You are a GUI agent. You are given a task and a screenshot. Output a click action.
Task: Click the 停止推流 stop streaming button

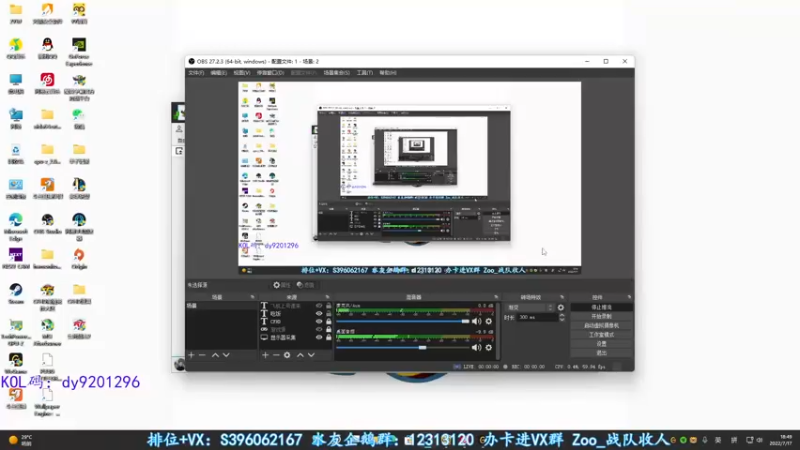[602, 308]
